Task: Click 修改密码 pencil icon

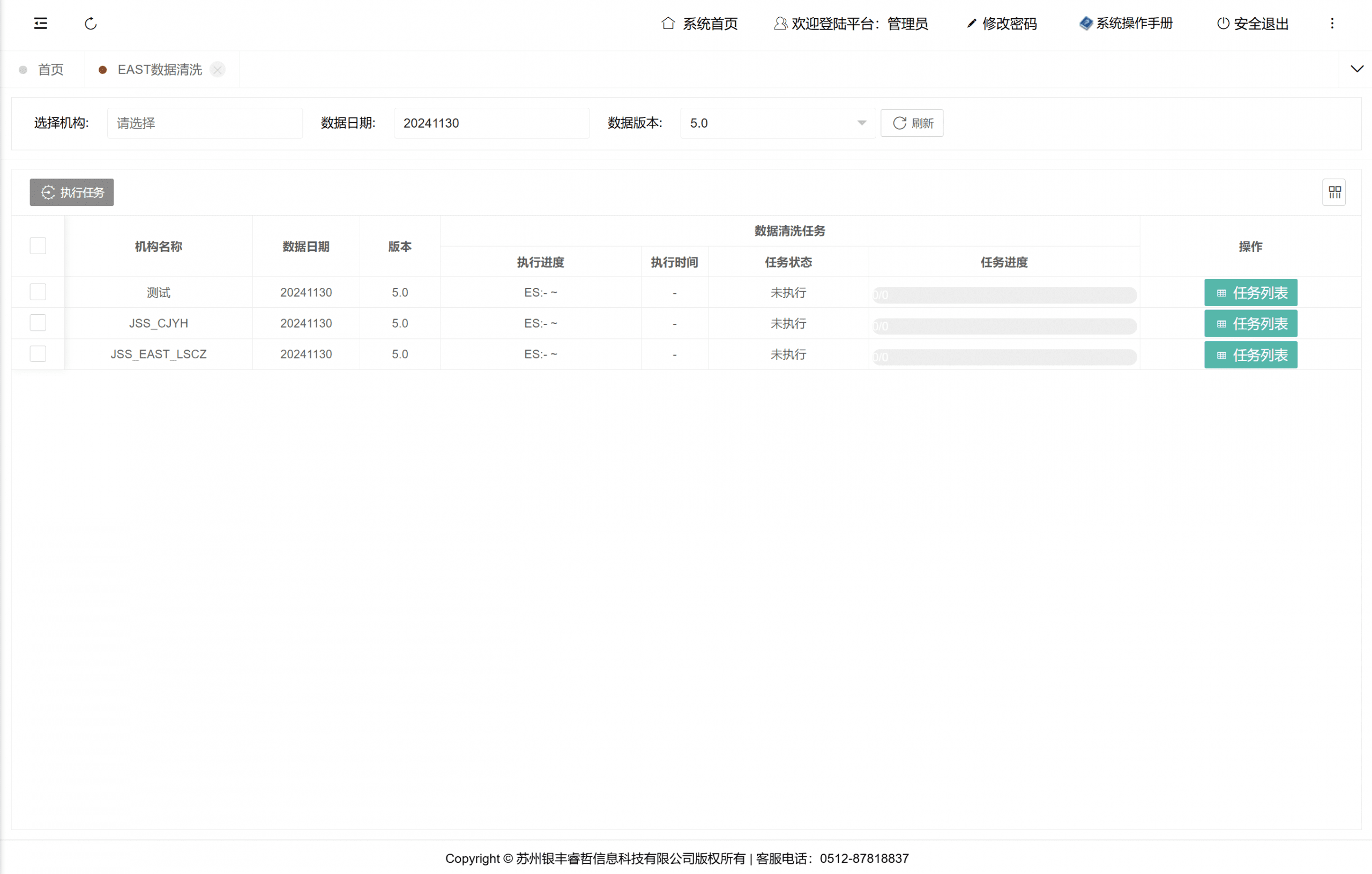Action: click(x=972, y=24)
